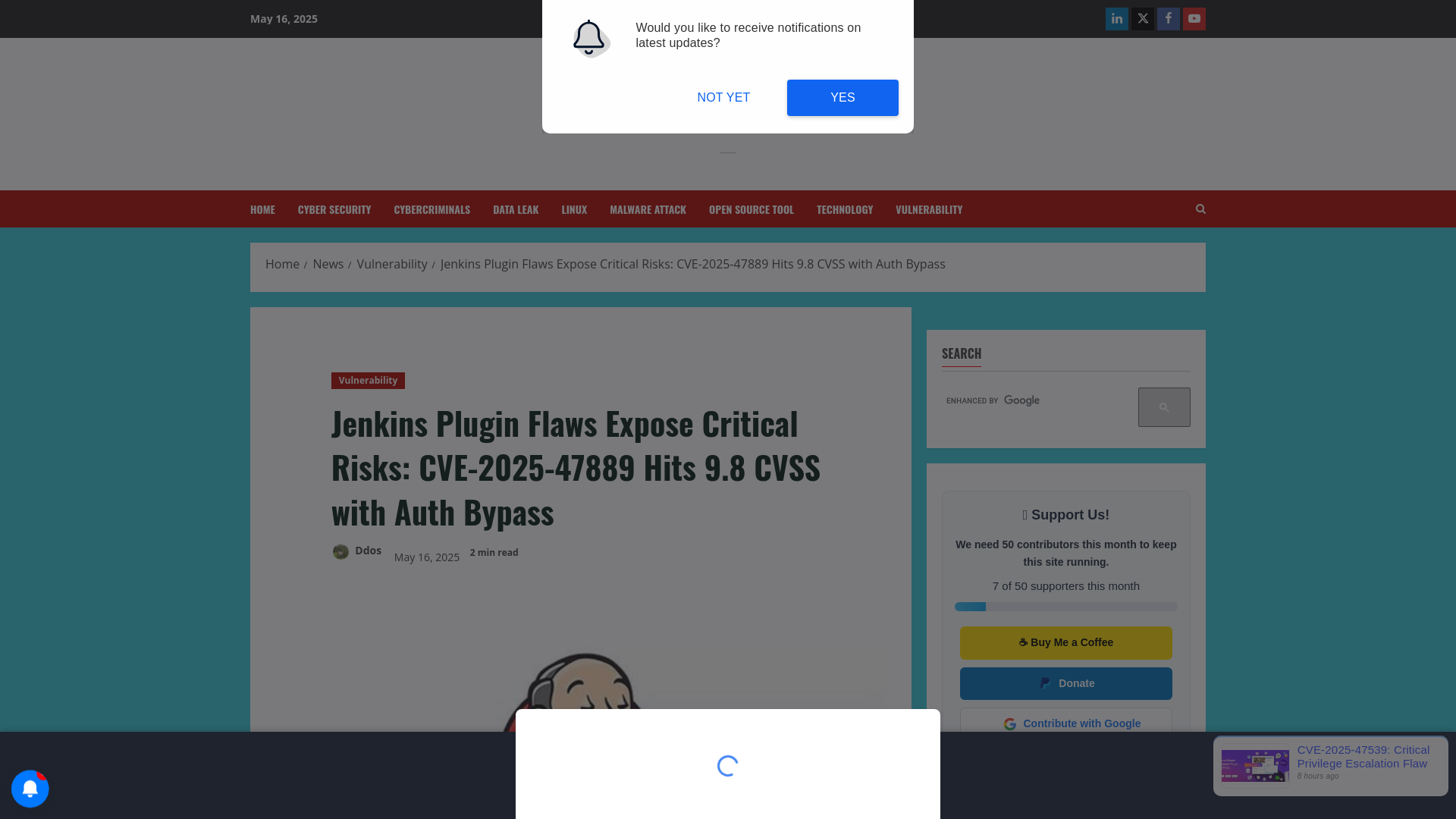The image size is (1456, 819).
Task: Open the notification bell widget at bottom left
Action: [30, 789]
